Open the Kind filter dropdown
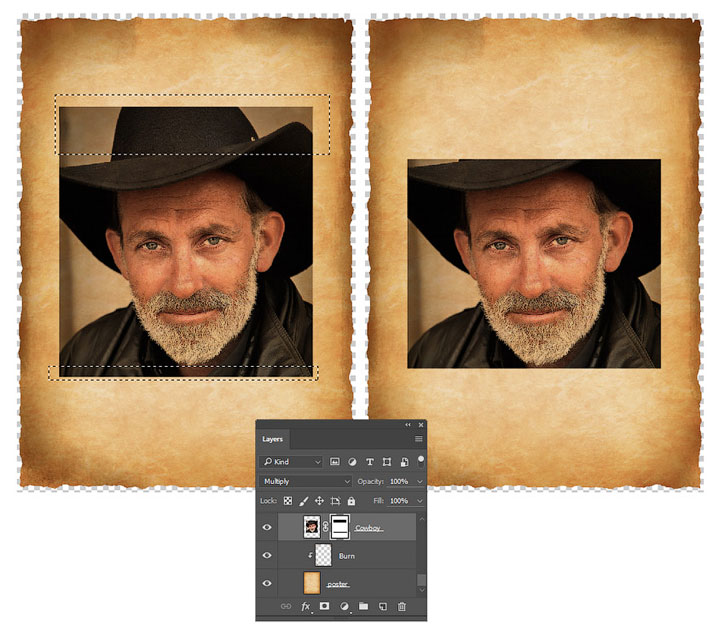725x635 pixels. [x=292, y=462]
